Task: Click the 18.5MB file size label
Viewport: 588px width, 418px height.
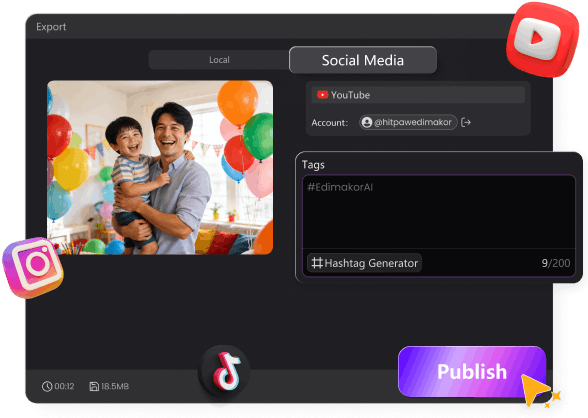Action: (115, 386)
